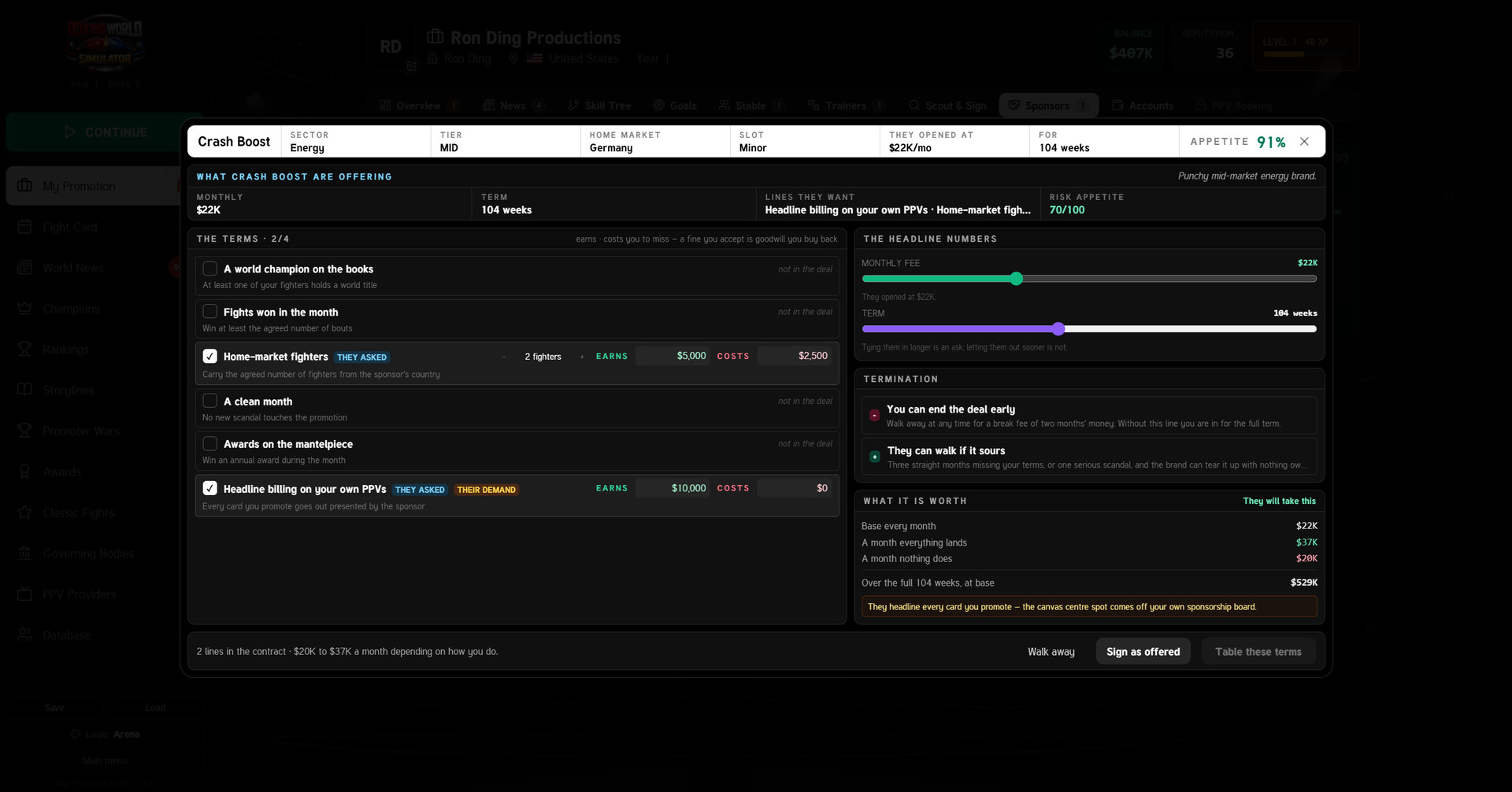
Task: Click the My Promotion sidebar icon
Action: coord(25,186)
